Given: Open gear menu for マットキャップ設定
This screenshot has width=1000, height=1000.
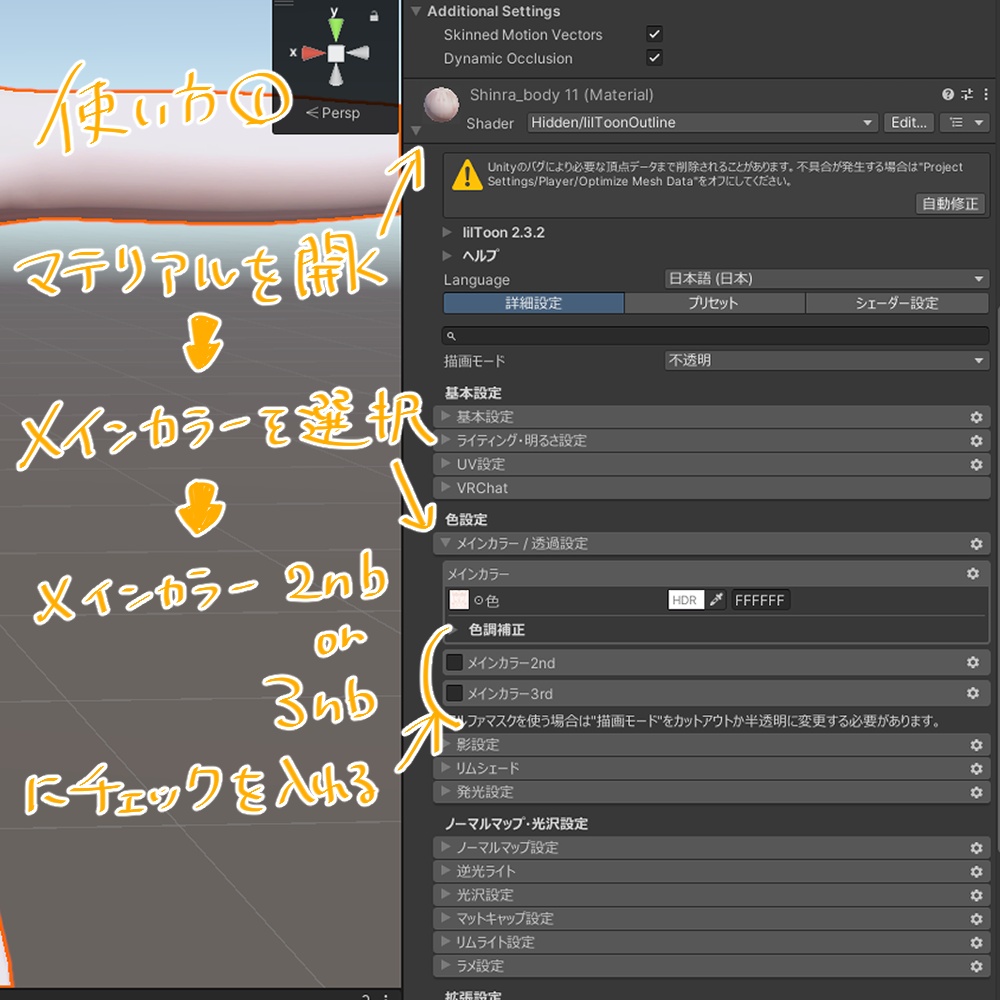Looking at the screenshot, I should tap(976, 918).
